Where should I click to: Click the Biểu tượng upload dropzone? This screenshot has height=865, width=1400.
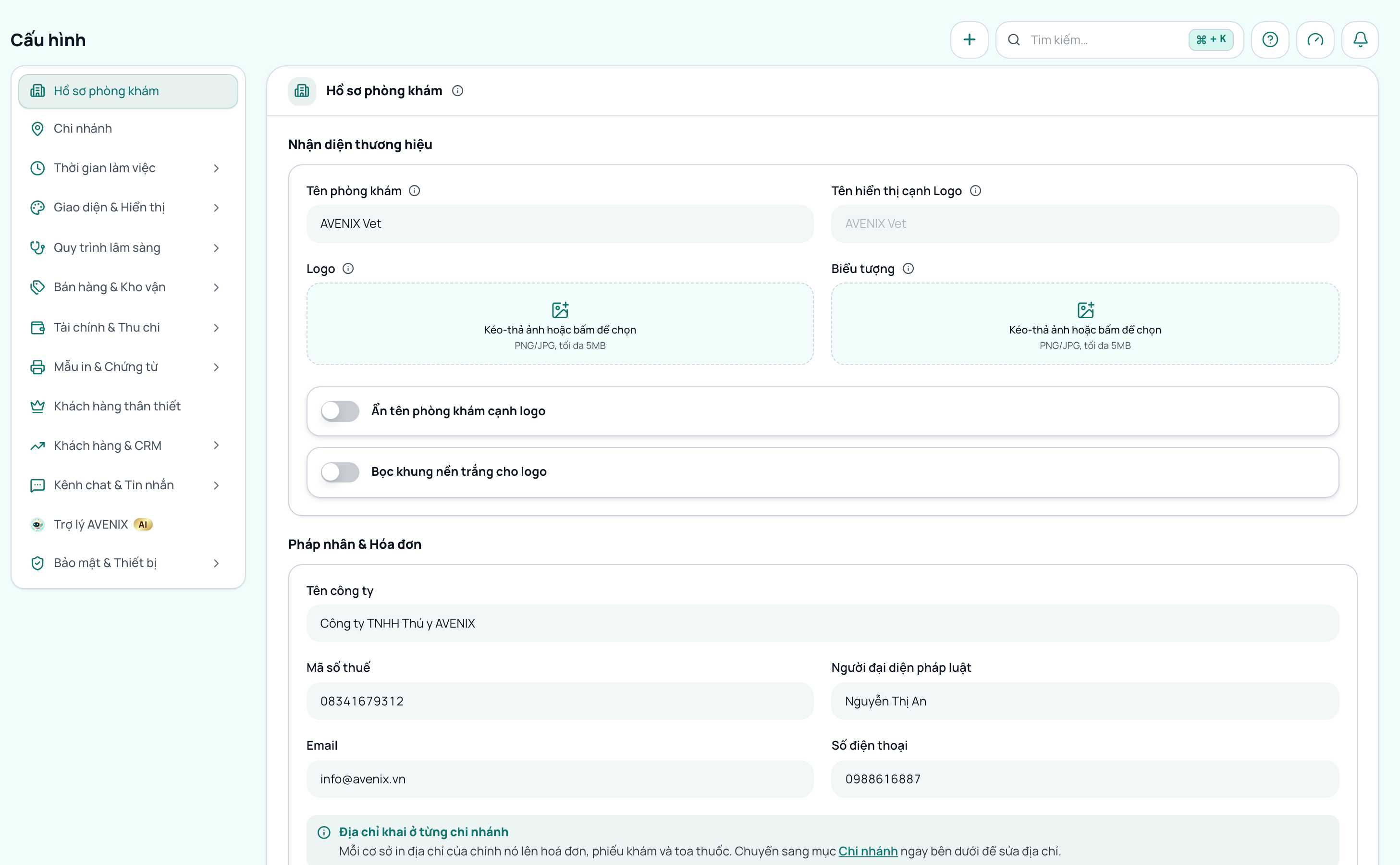[1085, 324]
